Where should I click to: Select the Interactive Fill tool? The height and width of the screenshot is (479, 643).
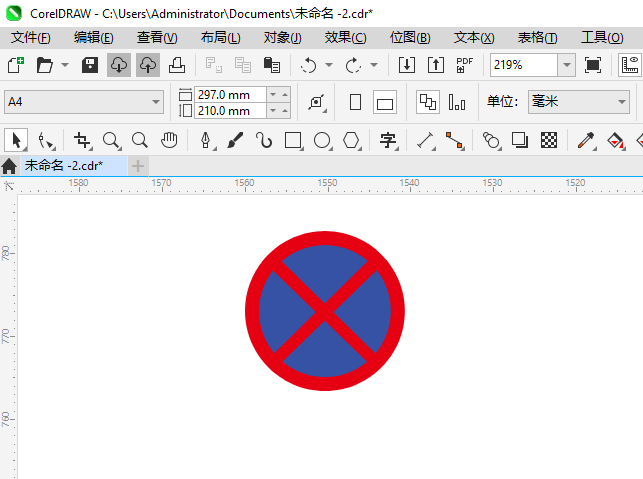click(616, 140)
